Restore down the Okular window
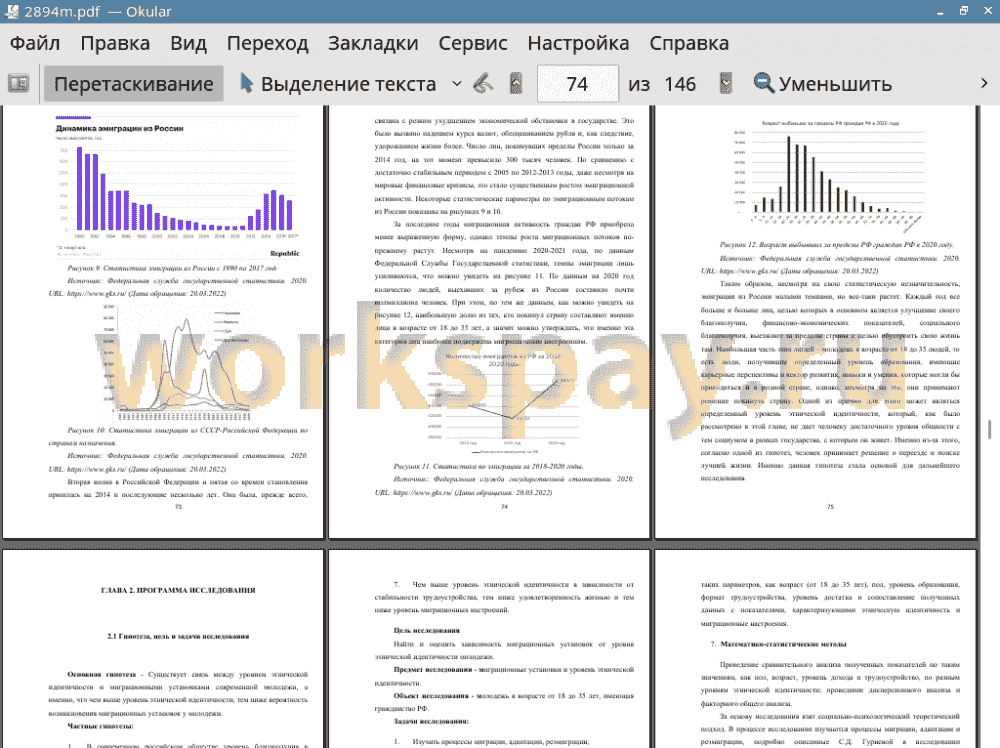1000x748 pixels. (964, 11)
